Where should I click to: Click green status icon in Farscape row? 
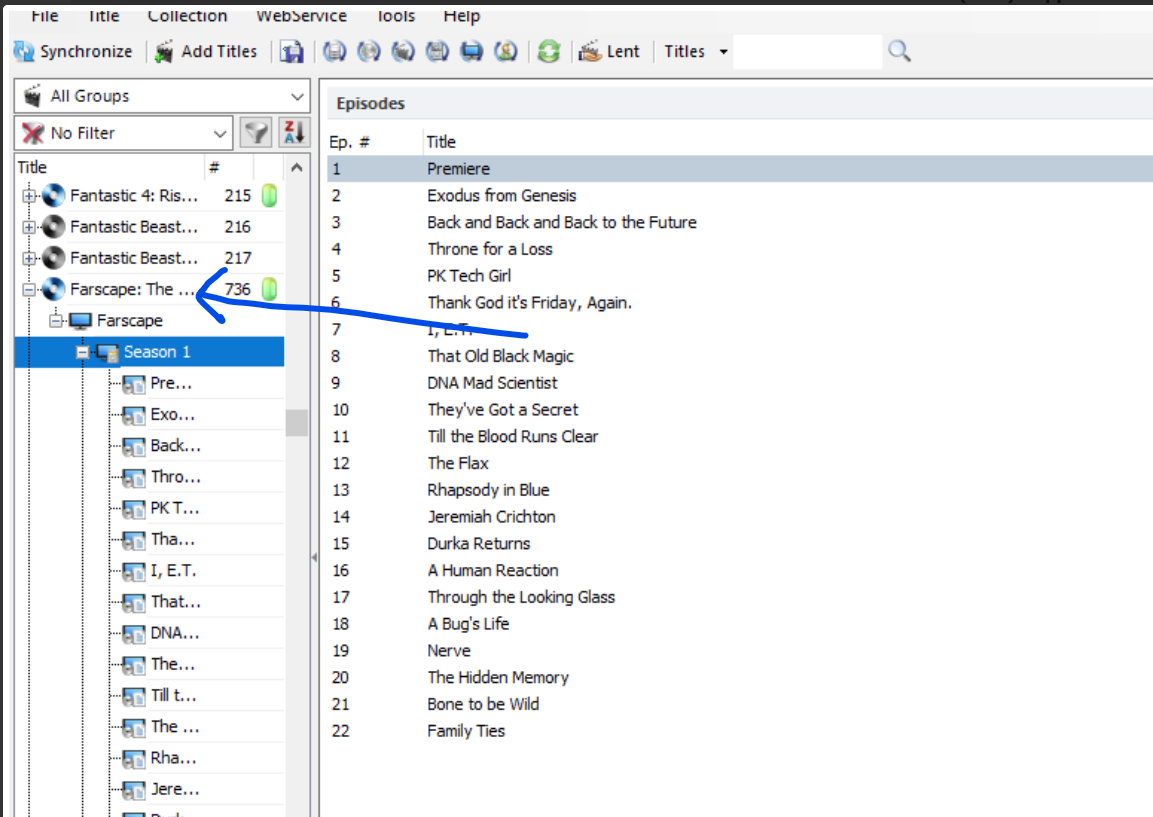pos(270,290)
